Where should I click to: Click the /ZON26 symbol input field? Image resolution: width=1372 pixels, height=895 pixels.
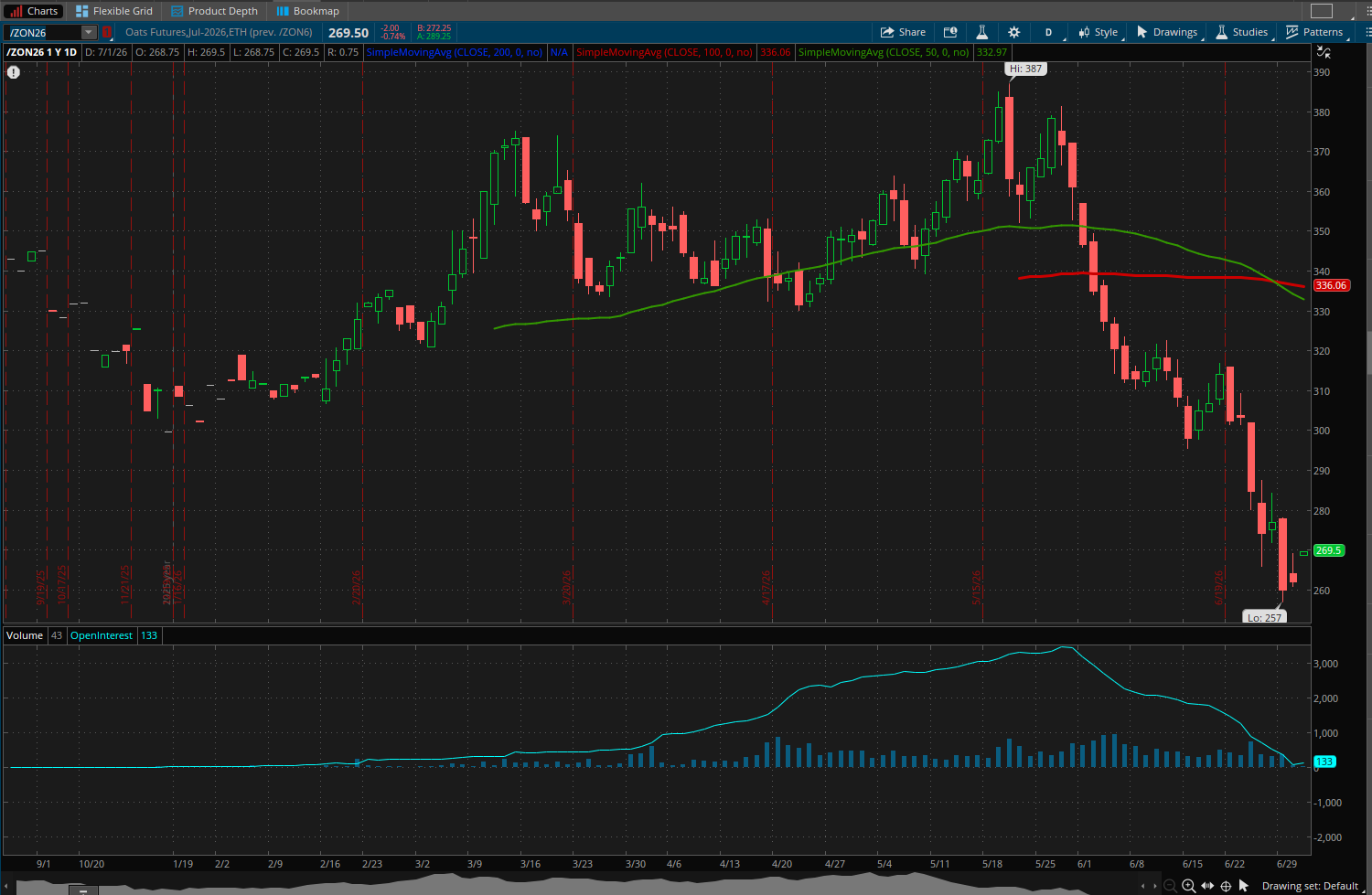[44, 33]
